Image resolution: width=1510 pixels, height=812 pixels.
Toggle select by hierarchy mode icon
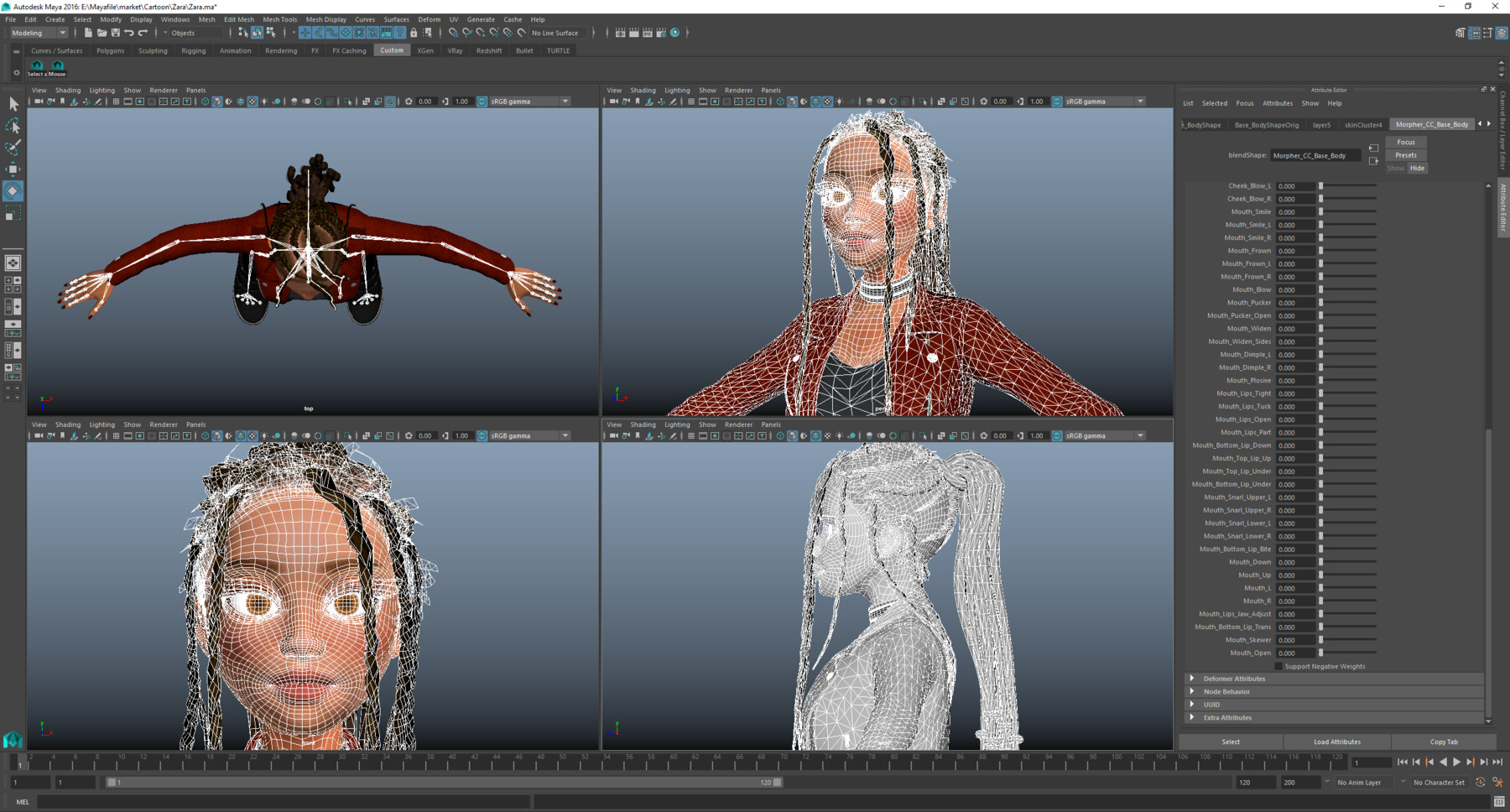pos(243,33)
